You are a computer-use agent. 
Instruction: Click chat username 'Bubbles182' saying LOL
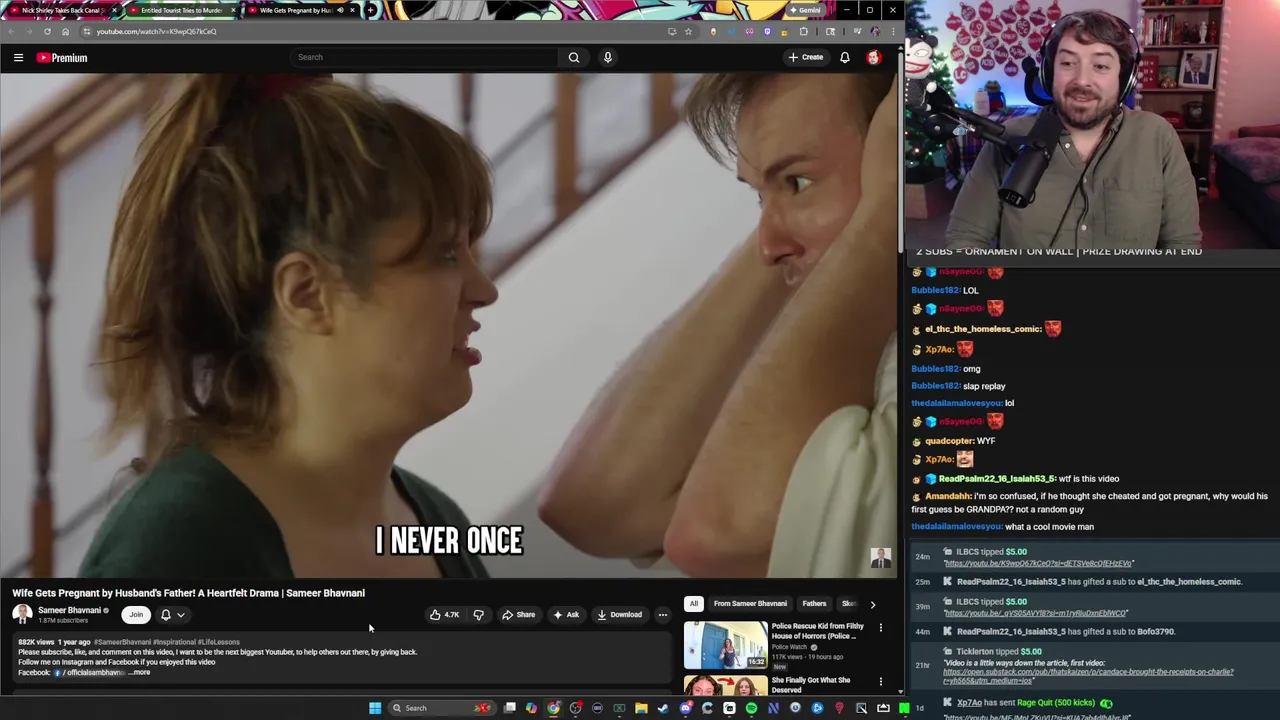tap(935, 290)
